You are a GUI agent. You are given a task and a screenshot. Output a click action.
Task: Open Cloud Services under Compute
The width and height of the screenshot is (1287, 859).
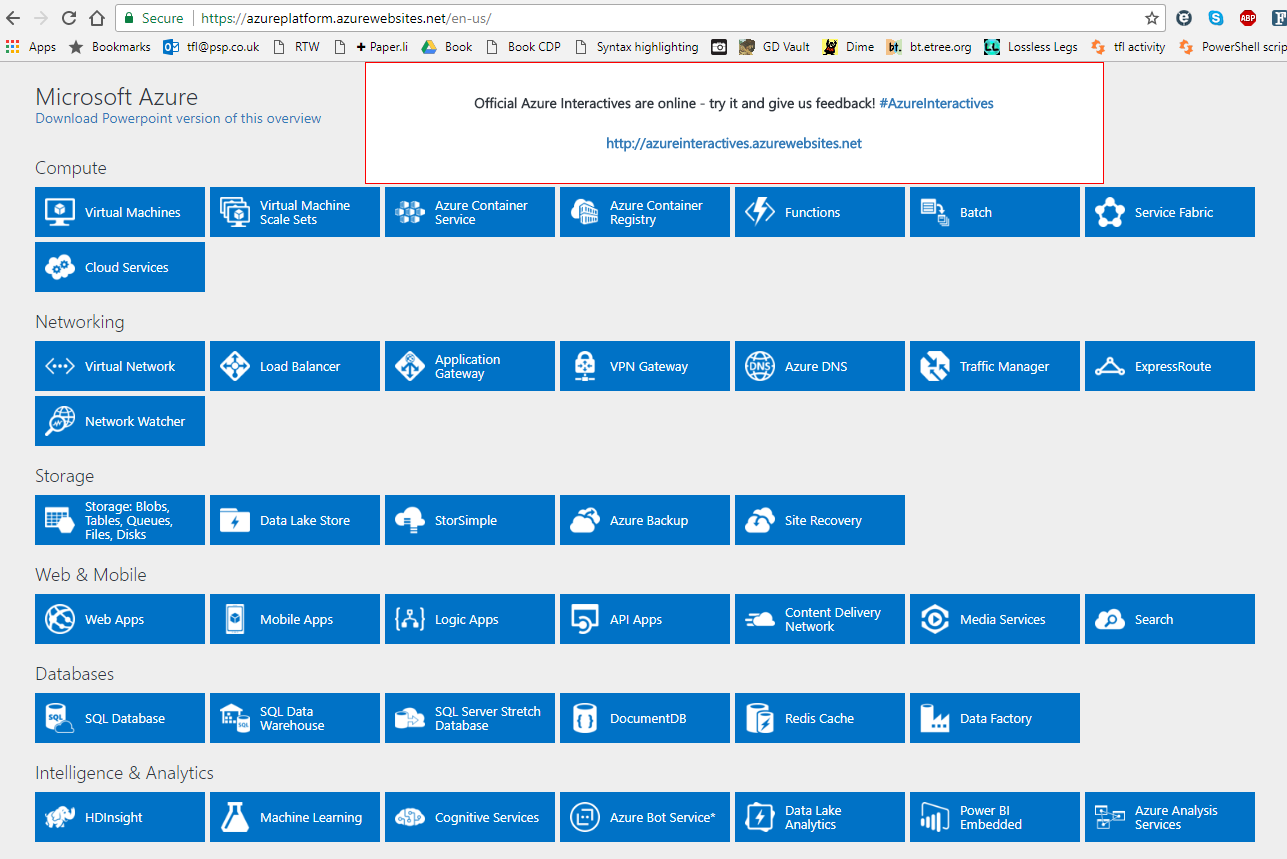119,266
